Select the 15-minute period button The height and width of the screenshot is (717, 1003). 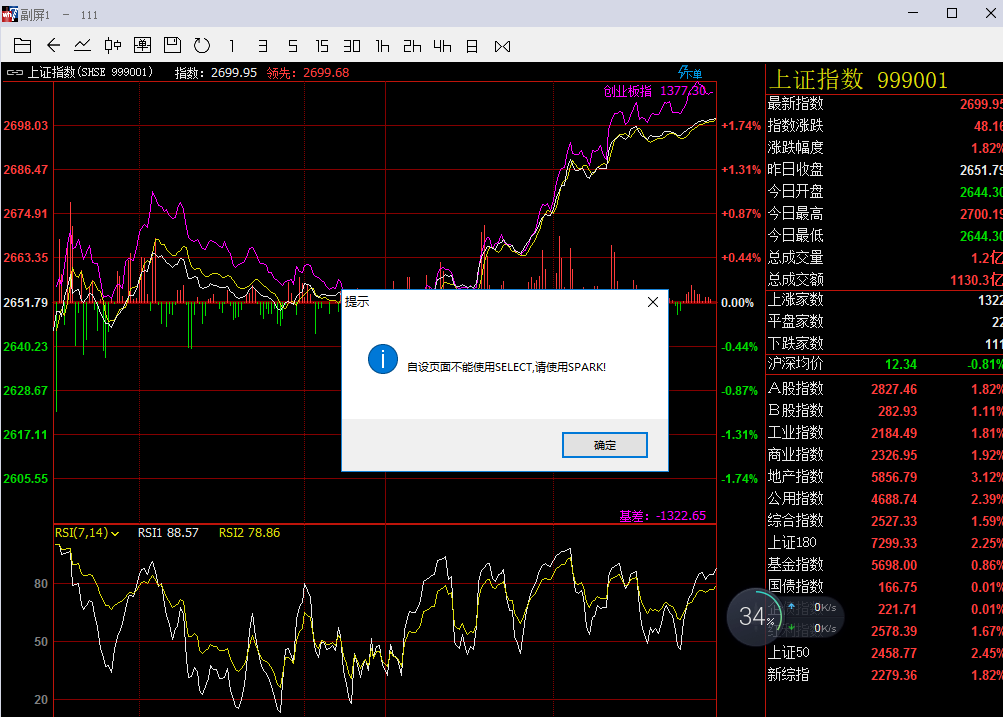coord(322,46)
